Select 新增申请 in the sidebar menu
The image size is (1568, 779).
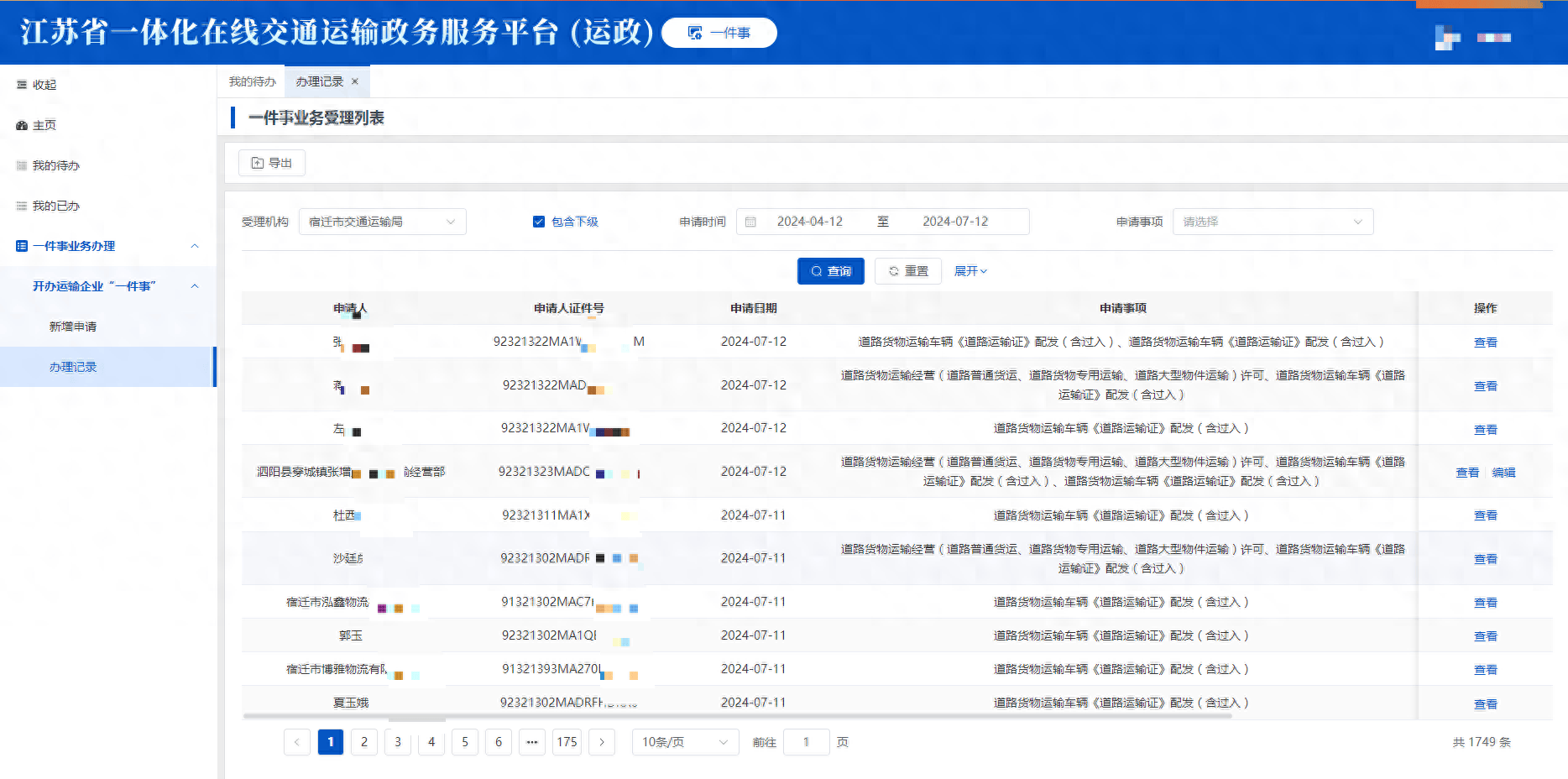(72, 326)
